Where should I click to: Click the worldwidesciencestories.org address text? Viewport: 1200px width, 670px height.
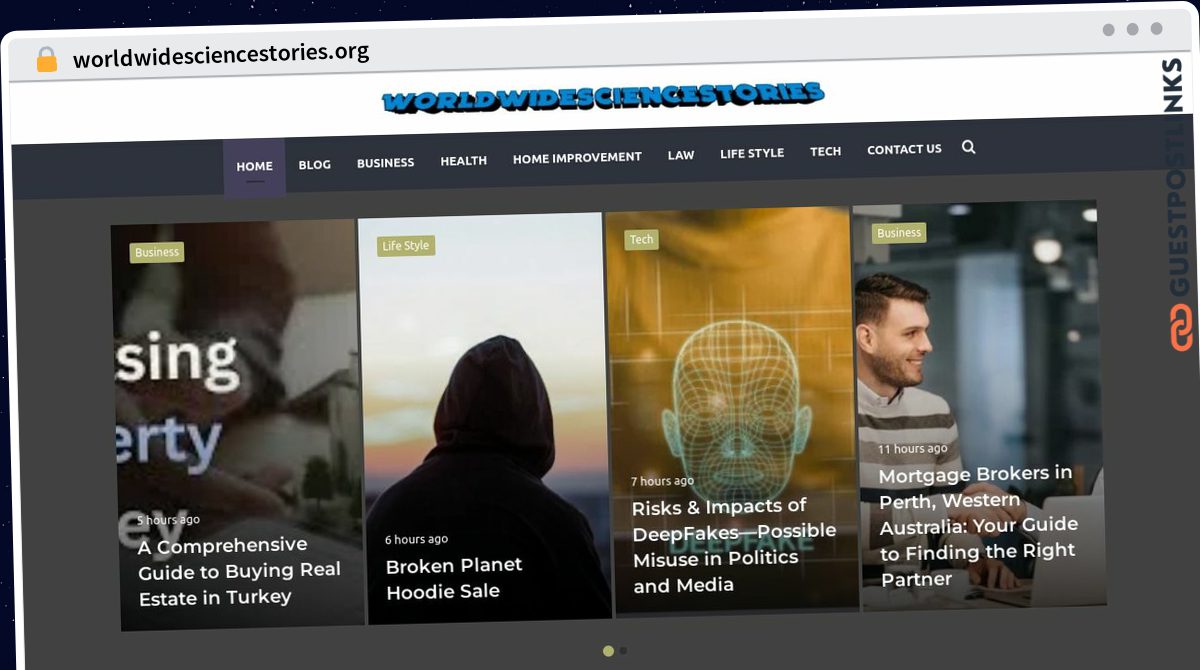point(221,55)
